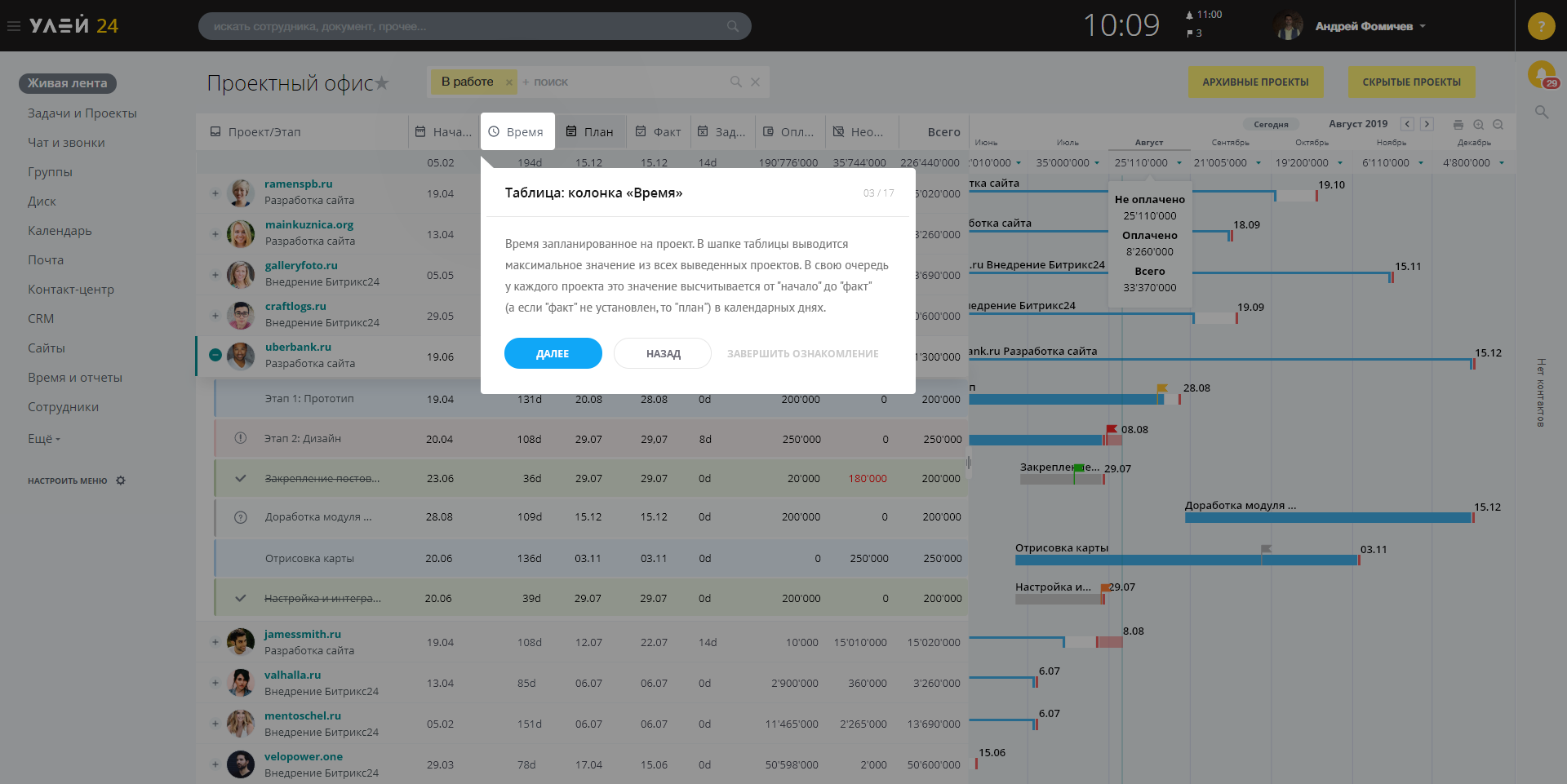Click the ДАЛЕЕ button in the tour
The image size is (1567, 784).
553,353
